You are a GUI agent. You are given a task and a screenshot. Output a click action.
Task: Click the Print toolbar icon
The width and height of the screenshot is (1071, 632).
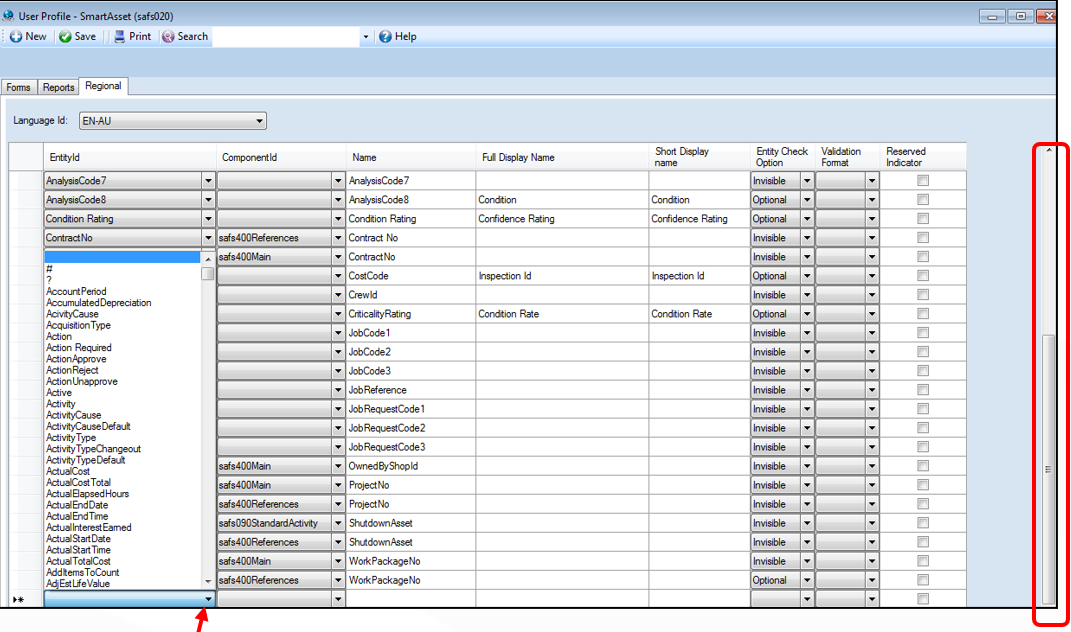click(x=120, y=36)
